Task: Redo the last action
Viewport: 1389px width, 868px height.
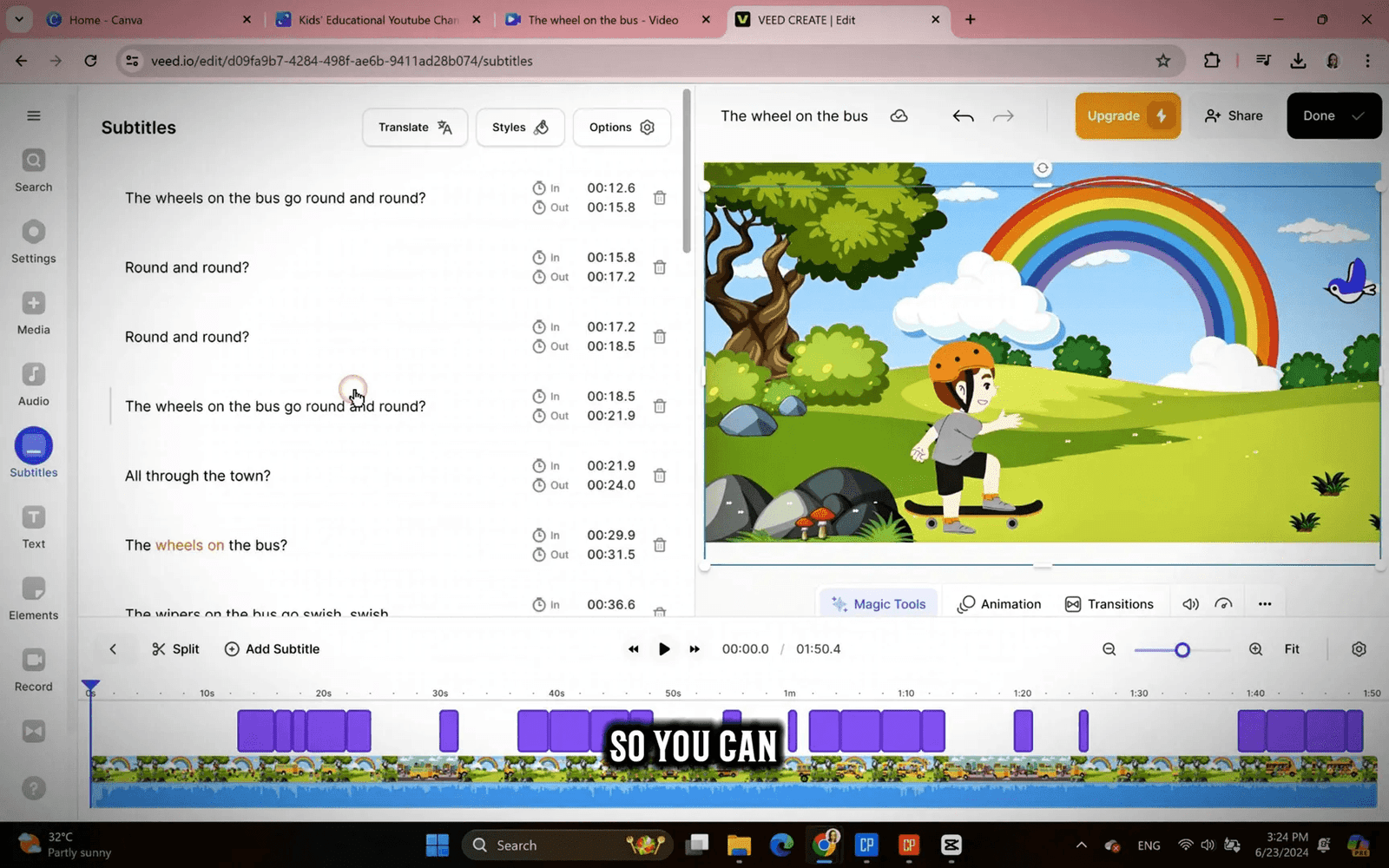Action: (x=1004, y=116)
